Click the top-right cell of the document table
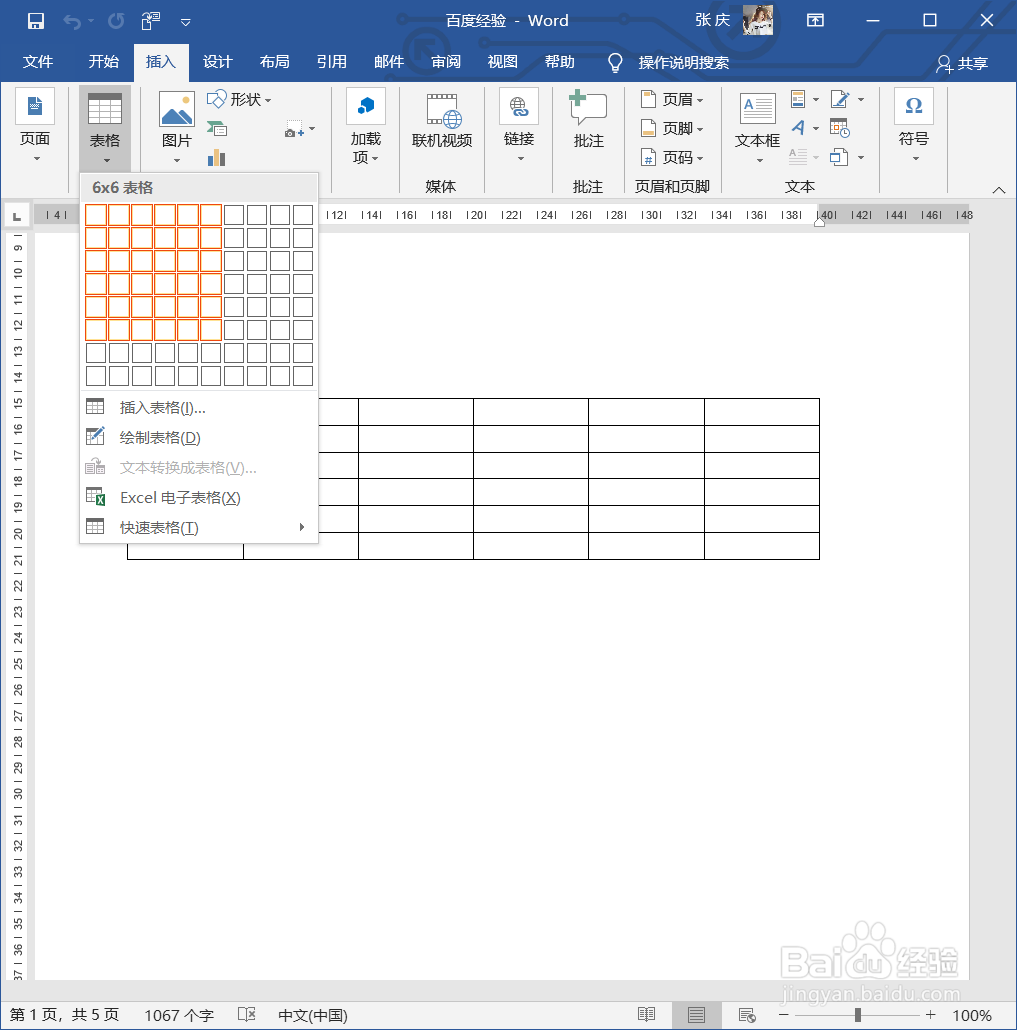The image size is (1017, 1030). tap(762, 412)
